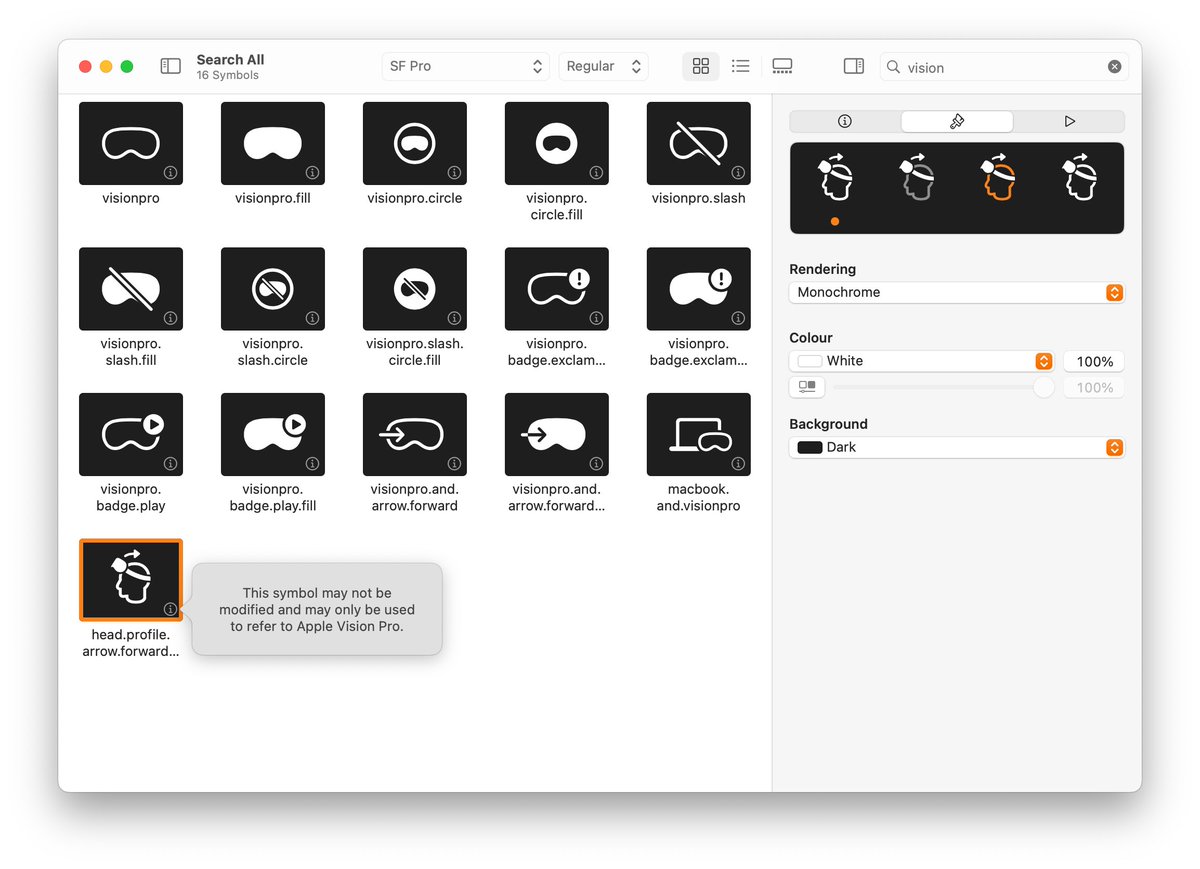Select the visionpro.slash.circle.fill symbol

point(415,289)
